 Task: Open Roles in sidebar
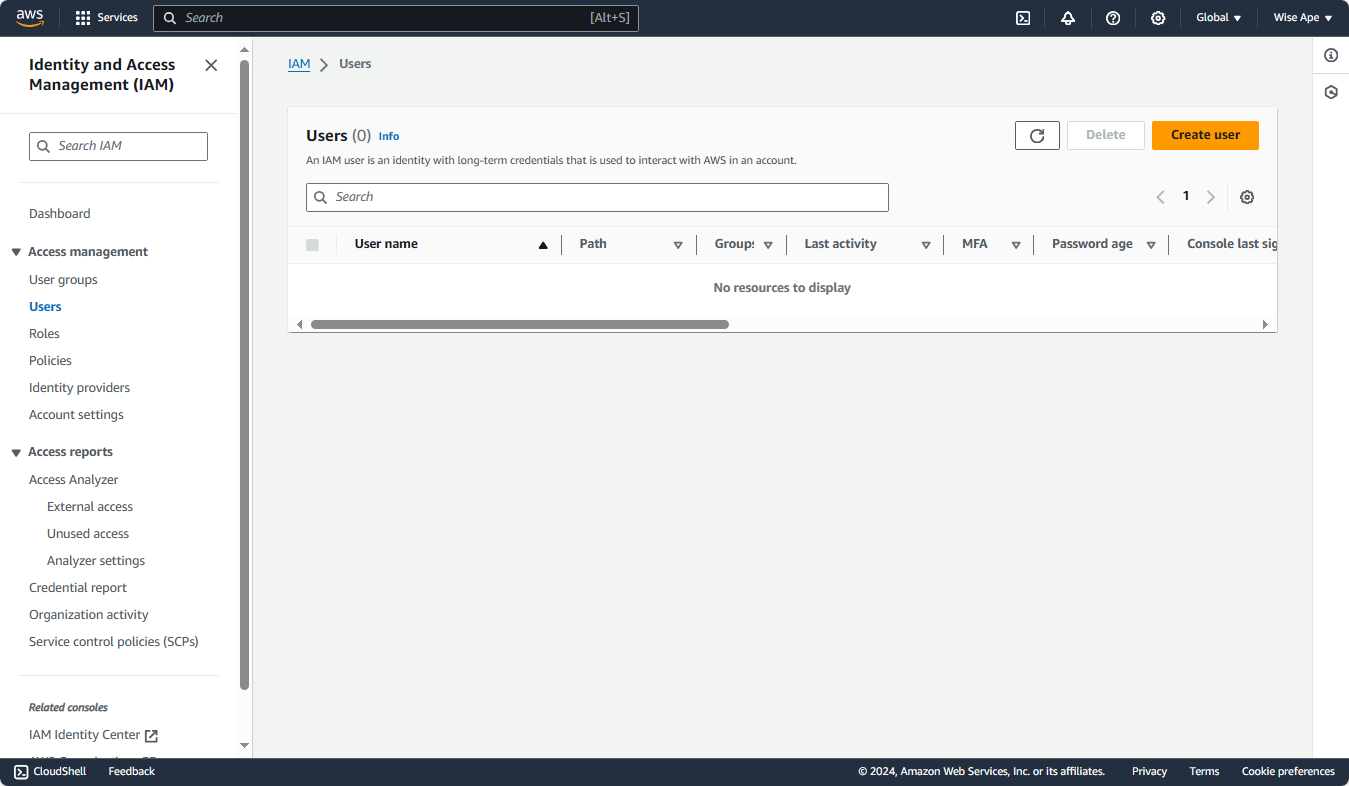(44, 334)
